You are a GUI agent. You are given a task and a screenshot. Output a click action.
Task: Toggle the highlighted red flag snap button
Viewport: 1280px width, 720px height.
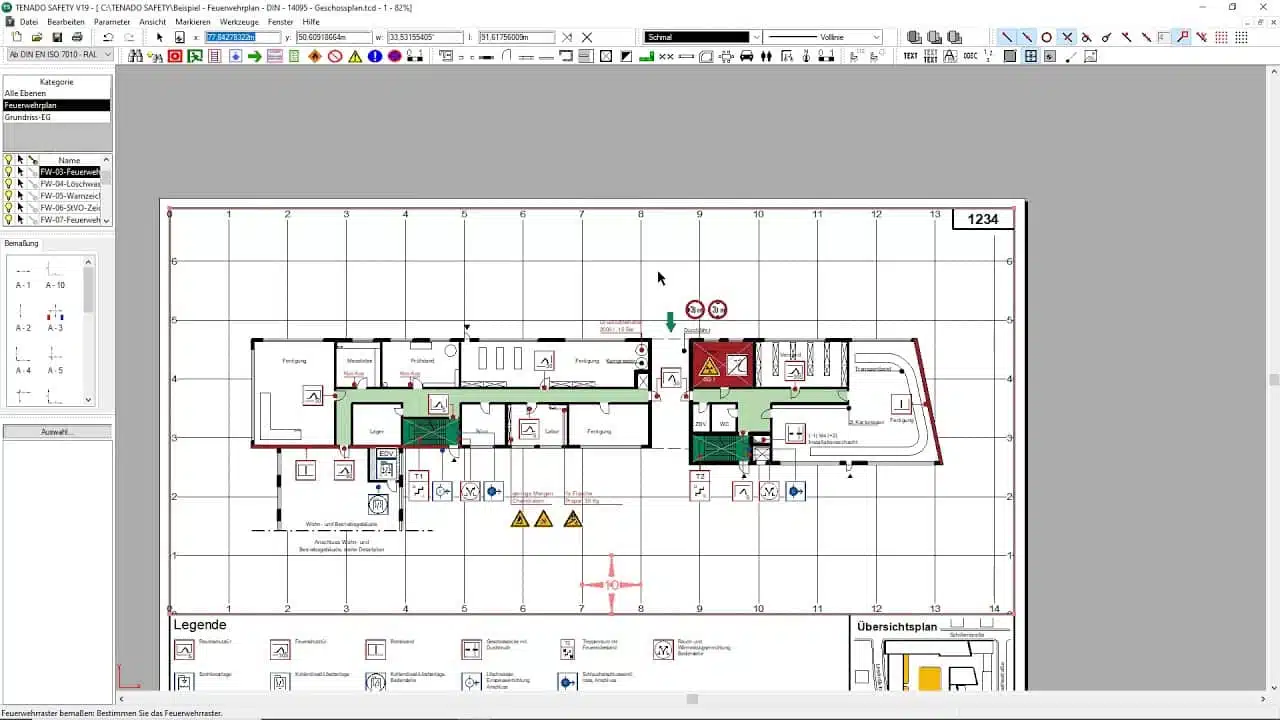click(x=1183, y=37)
